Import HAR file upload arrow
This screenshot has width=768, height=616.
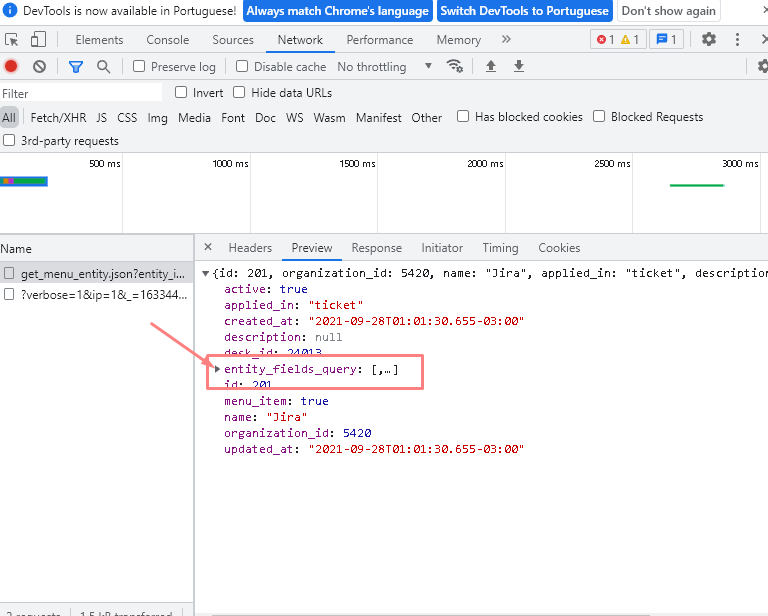pyautogui.click(x=491, y=66)
